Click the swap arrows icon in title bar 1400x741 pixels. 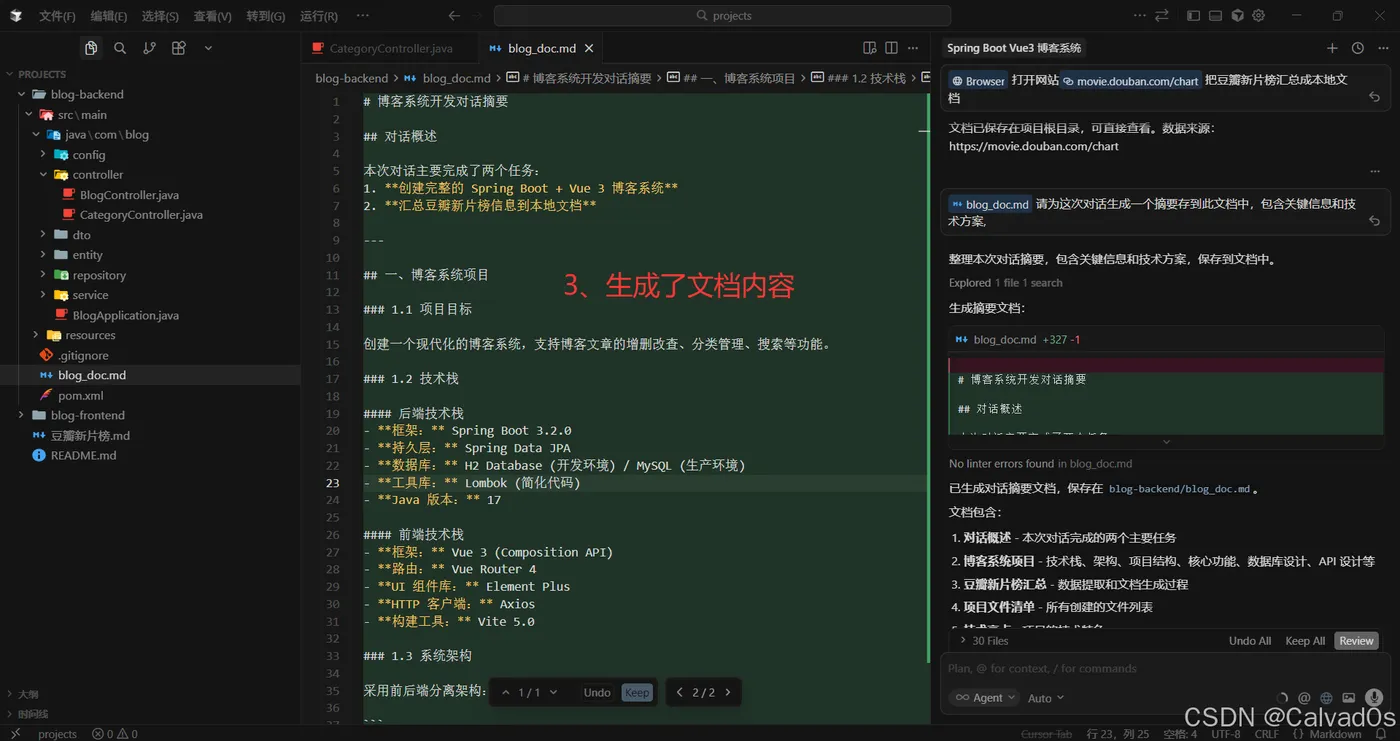1162,16
